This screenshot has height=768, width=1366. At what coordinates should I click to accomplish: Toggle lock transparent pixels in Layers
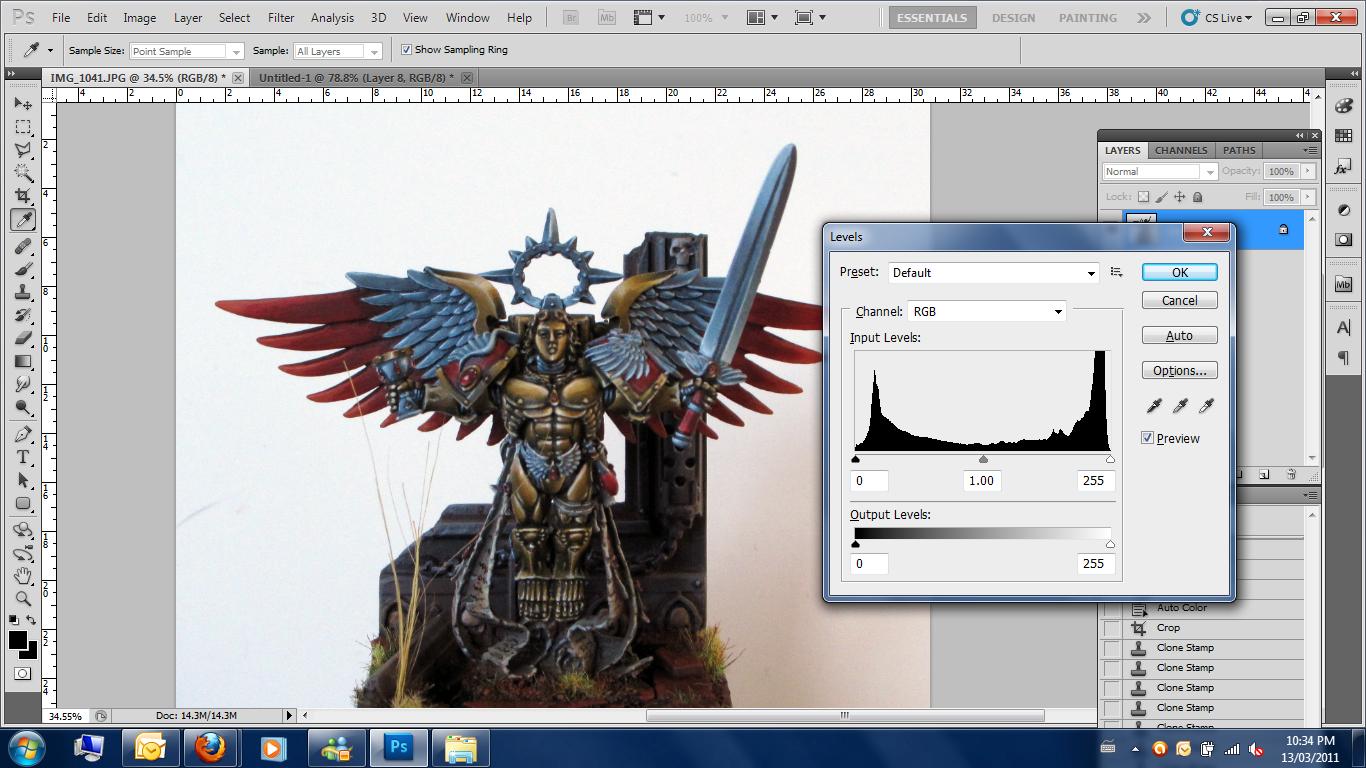[x=1144, y=197]
